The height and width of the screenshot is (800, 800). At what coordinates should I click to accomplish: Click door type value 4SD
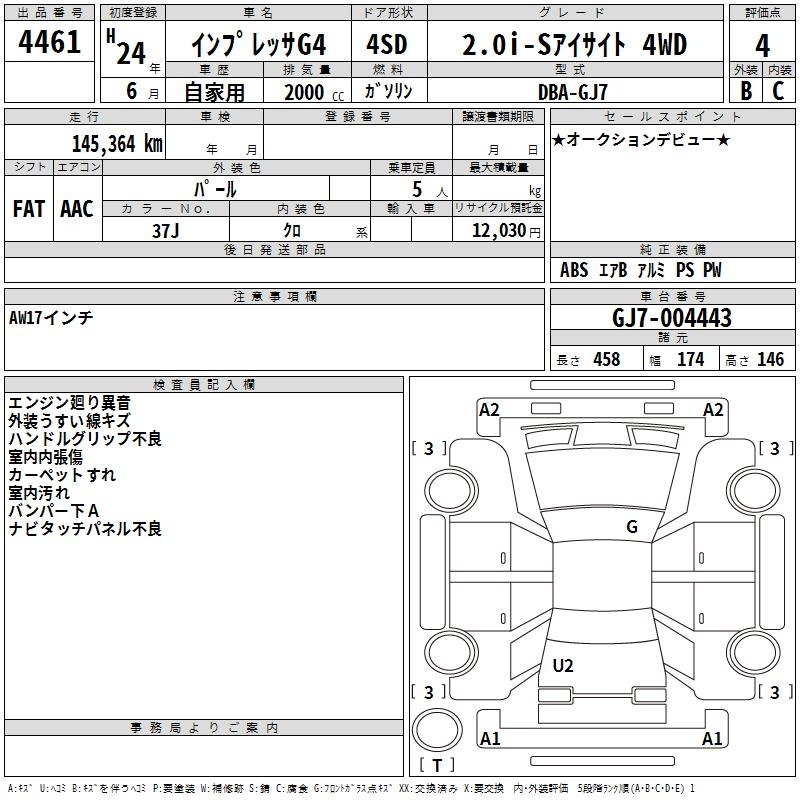pos(387,44)
